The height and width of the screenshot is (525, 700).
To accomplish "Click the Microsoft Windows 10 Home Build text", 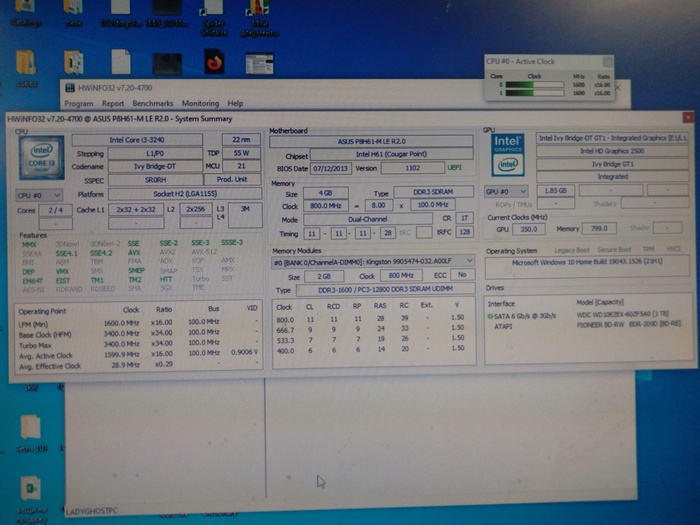I will click(588, 262).
